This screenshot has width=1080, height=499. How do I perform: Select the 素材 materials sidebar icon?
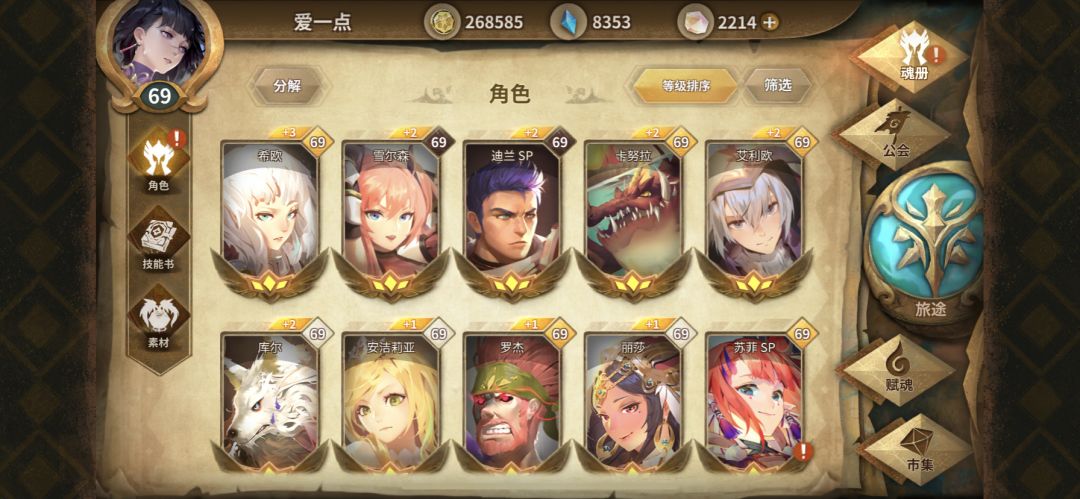point(158,318)
